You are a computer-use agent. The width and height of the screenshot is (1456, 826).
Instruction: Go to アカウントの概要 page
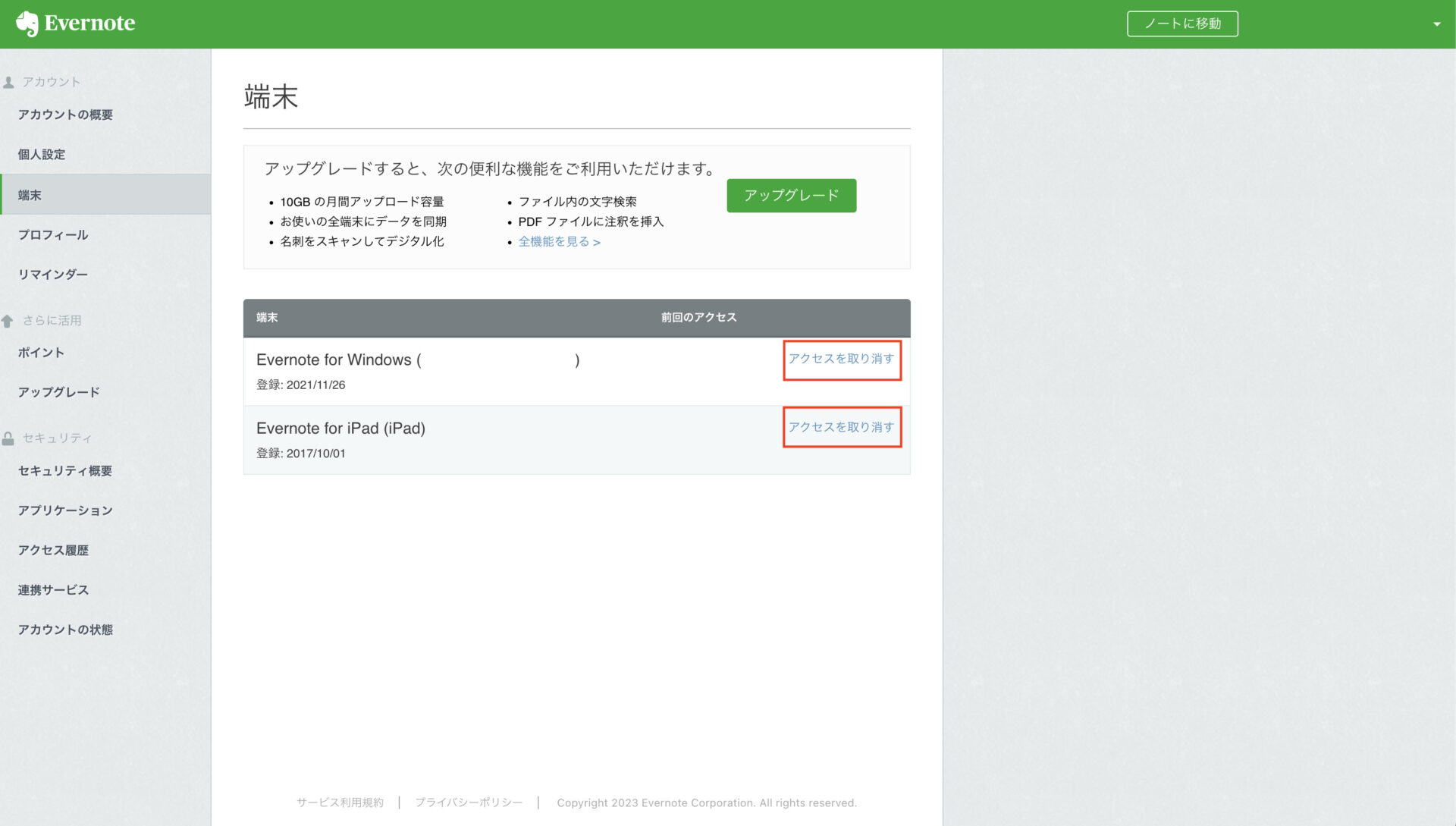pos(67,115)
